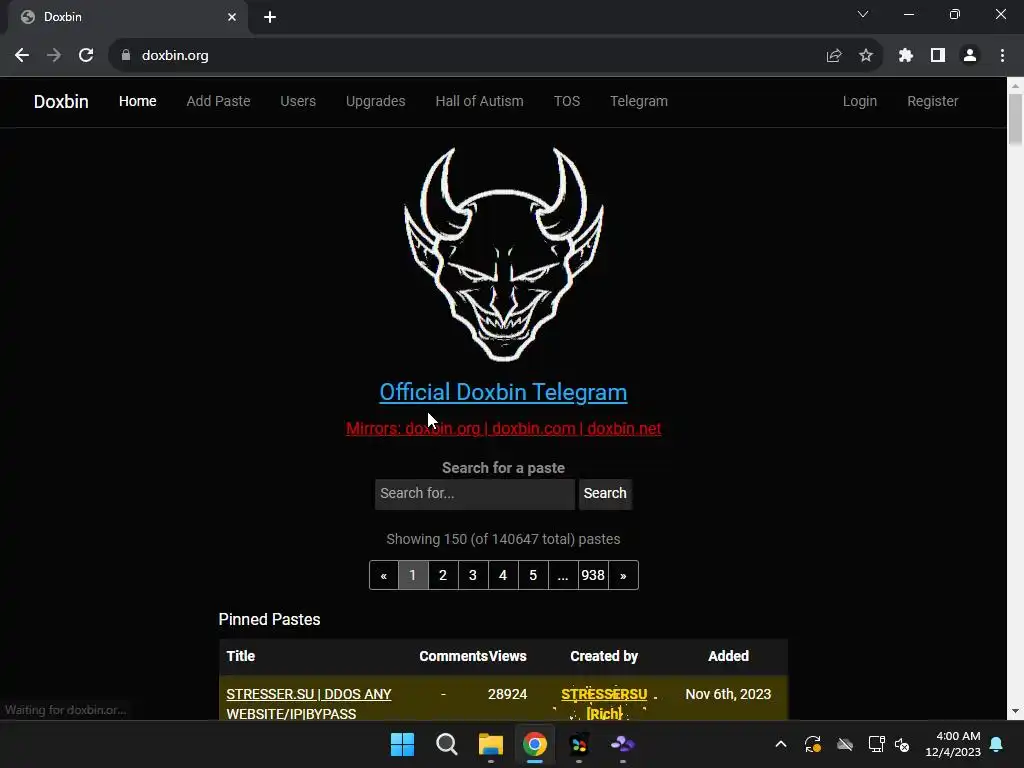Go to page 4 in pagination
Viewport: 1024px width, 768px height.
(503, 575)
